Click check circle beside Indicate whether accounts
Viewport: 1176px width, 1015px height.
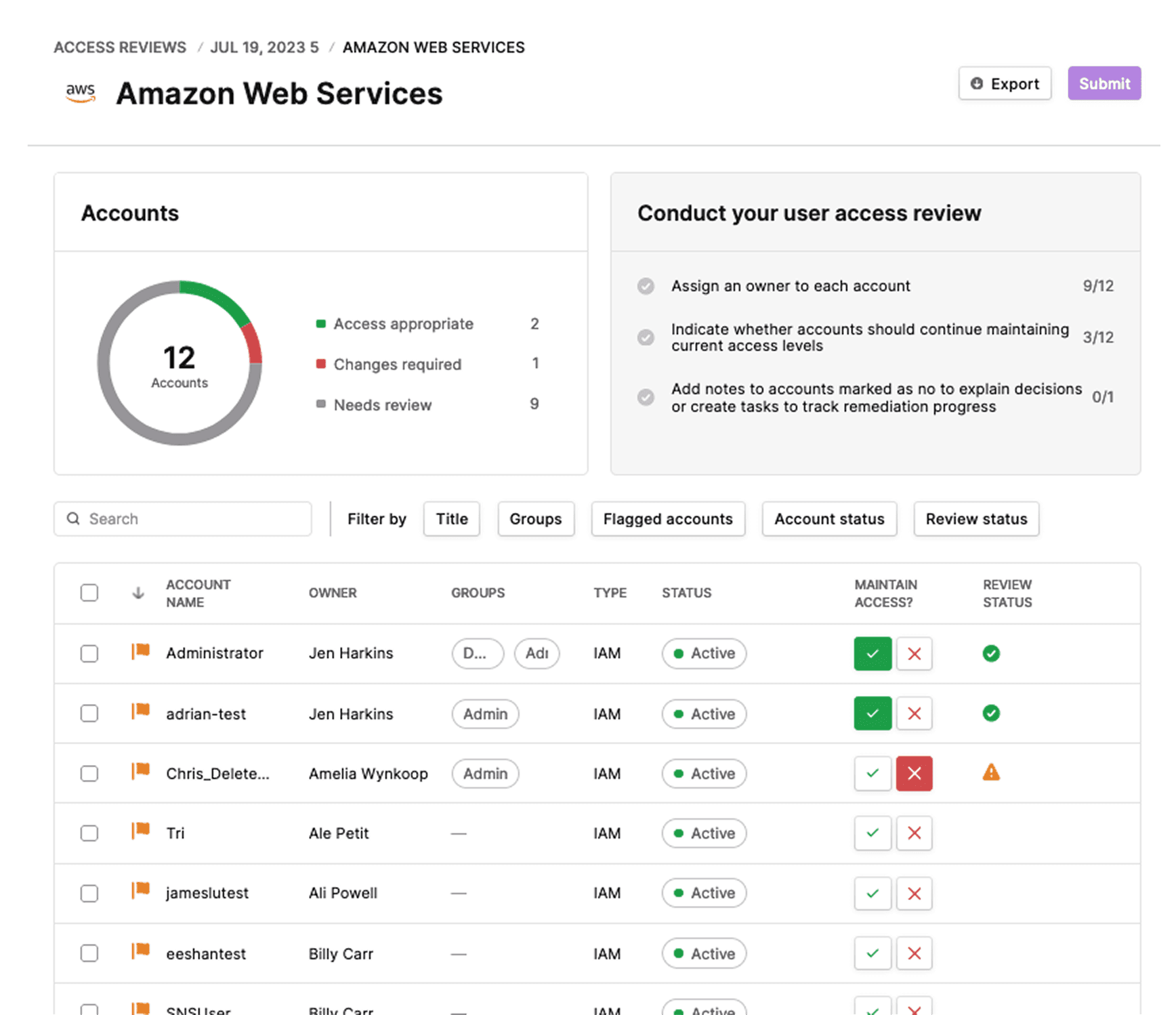pyautogui.click(x=646, y=337)
